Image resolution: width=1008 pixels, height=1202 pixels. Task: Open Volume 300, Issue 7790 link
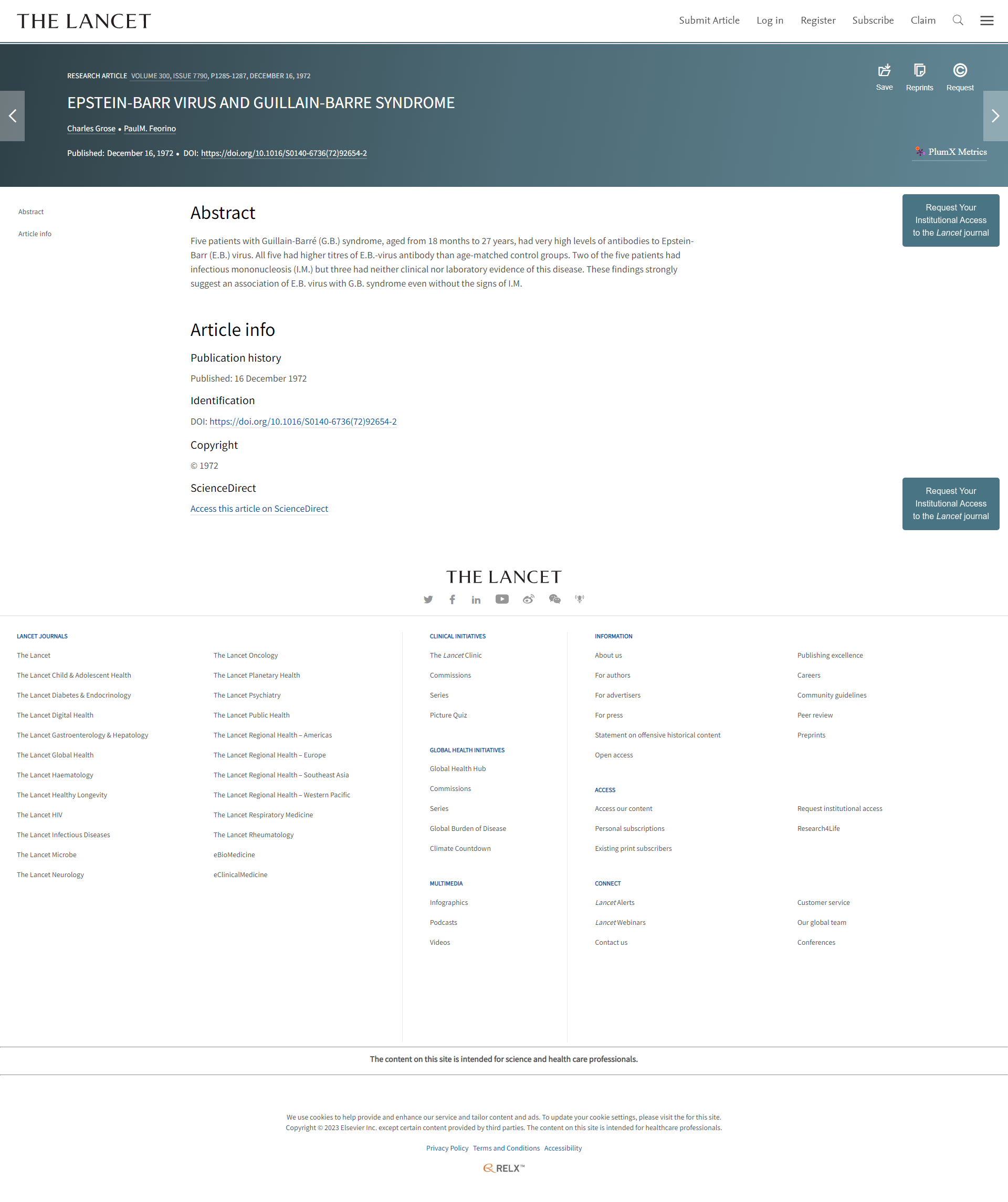(x=169, y=76)
